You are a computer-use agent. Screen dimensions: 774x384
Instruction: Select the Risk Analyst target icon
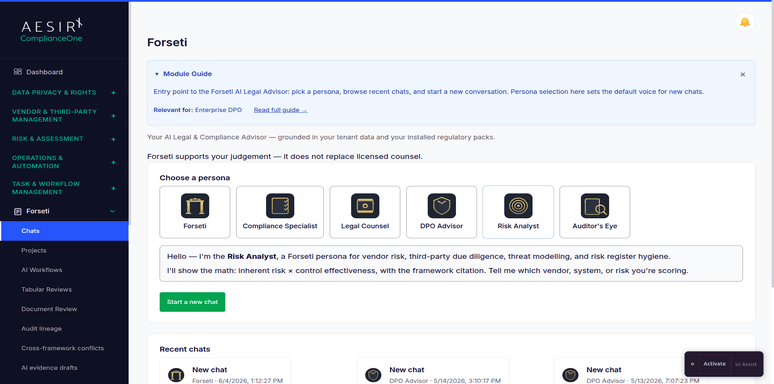(x=518, y=206)
